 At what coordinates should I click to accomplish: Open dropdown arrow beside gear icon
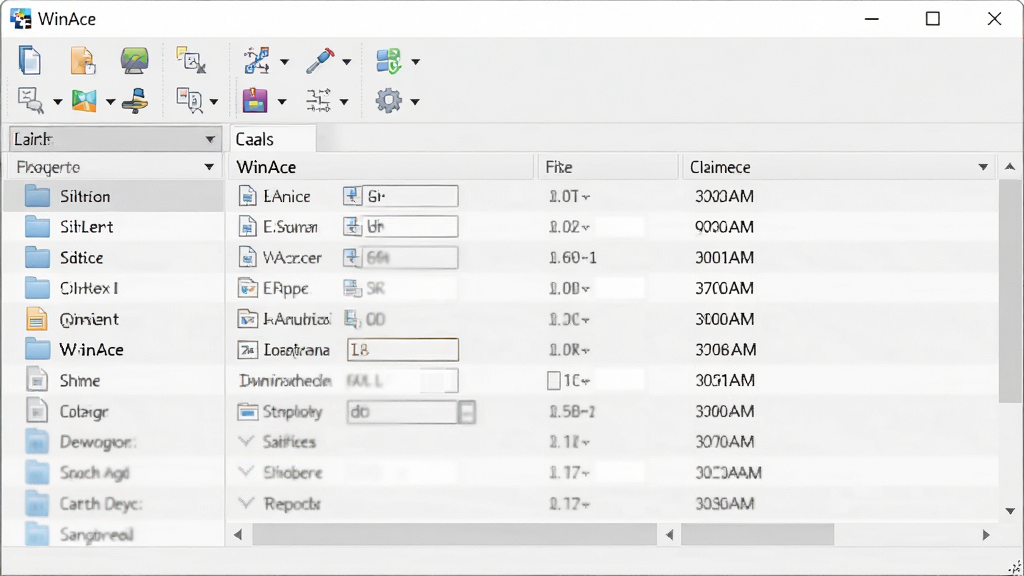[415, 102]
